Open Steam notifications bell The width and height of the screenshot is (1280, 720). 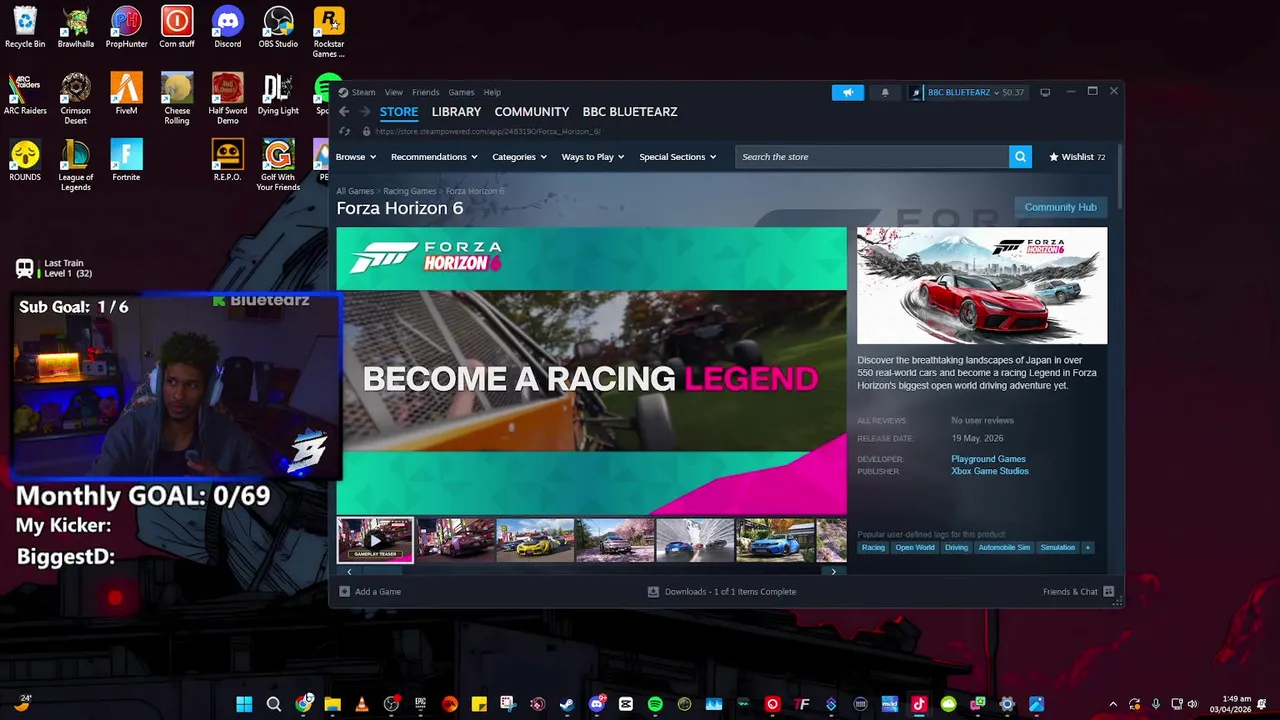885,92
